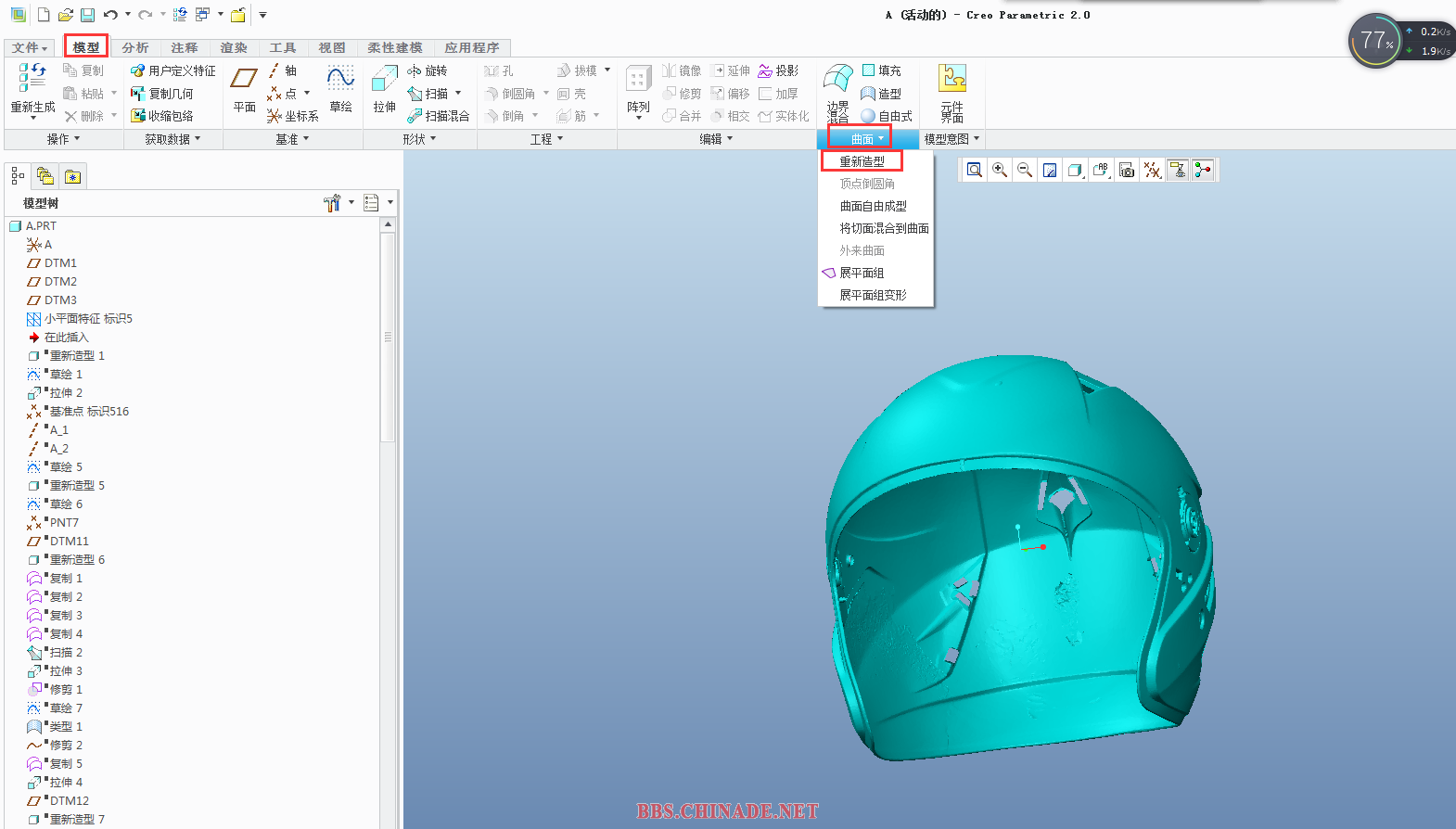The image size is (1456, 829).
Task: Click the Repaint icon in graphics toolbar
Action: point(1050,170)
